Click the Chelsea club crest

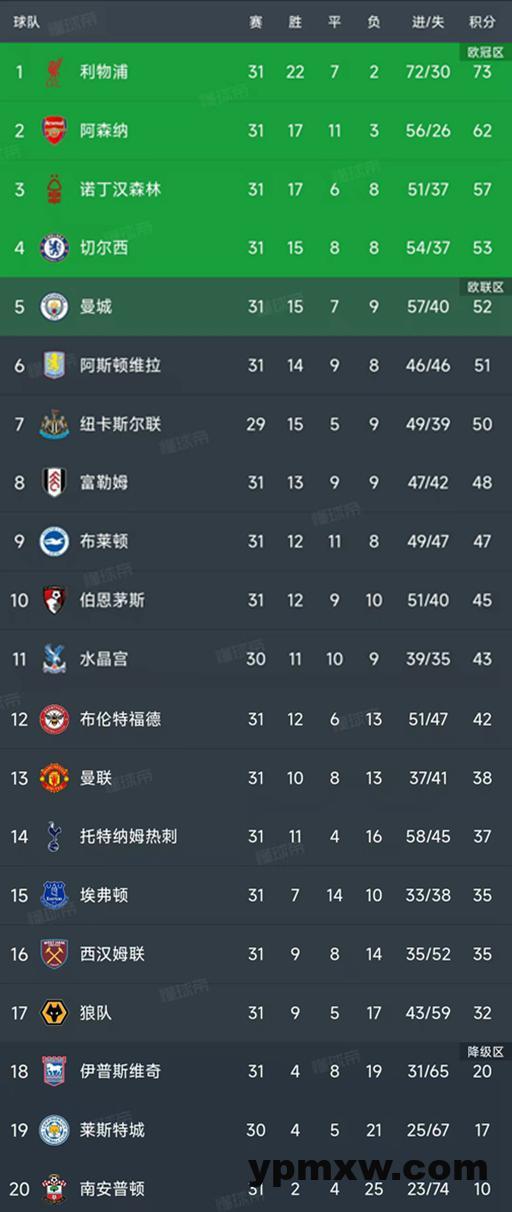[54, 248]
